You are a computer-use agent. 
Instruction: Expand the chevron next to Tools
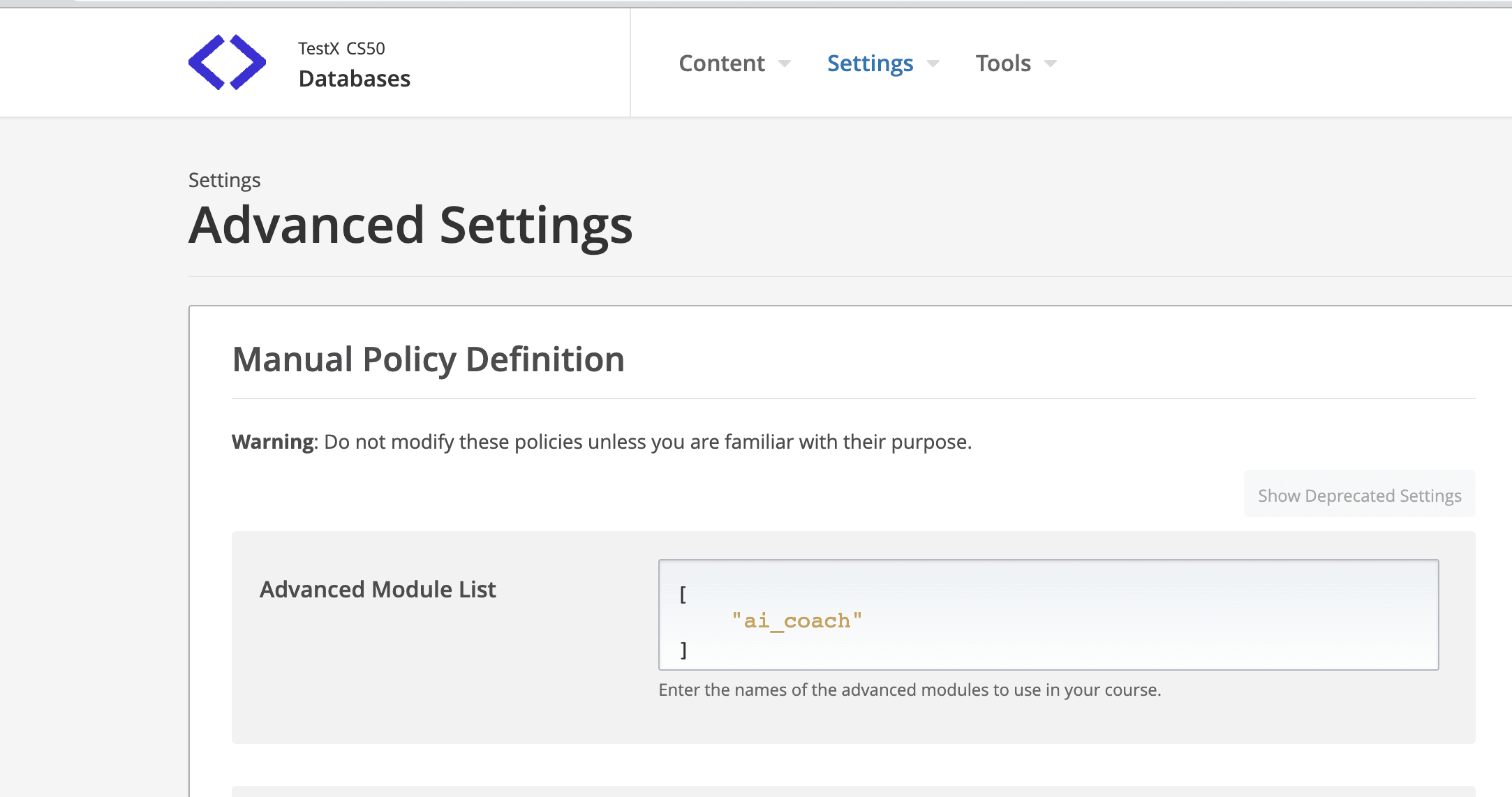pyautogui.click(x=1051, y=64)
